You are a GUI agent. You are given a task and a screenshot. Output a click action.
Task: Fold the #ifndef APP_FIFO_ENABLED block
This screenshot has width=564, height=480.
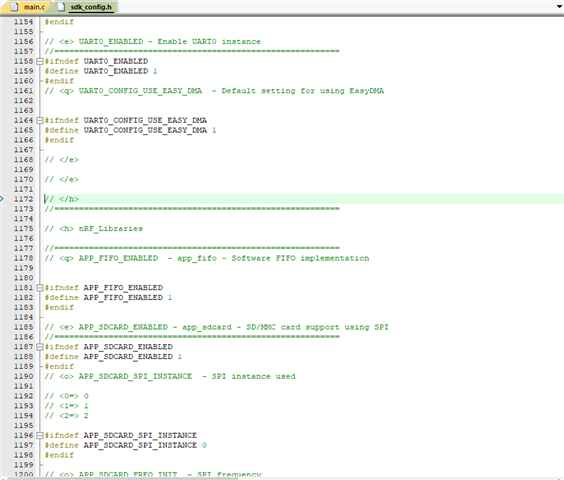(x=40, y=288)
